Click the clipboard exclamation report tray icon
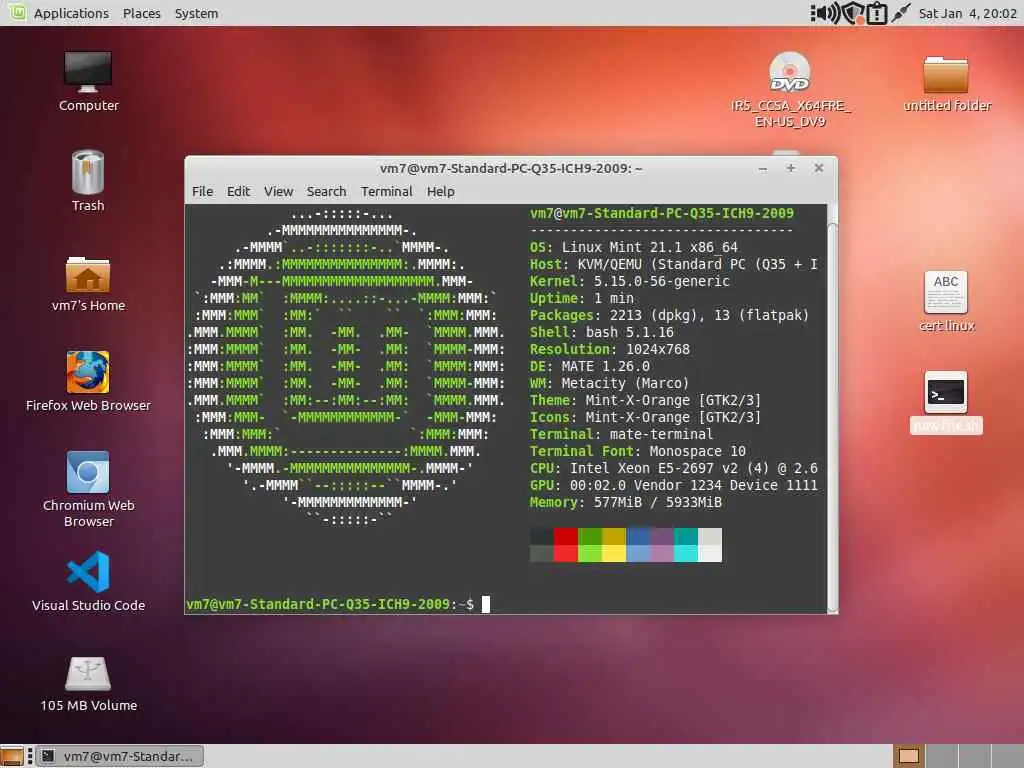 (x=877, y=13)
